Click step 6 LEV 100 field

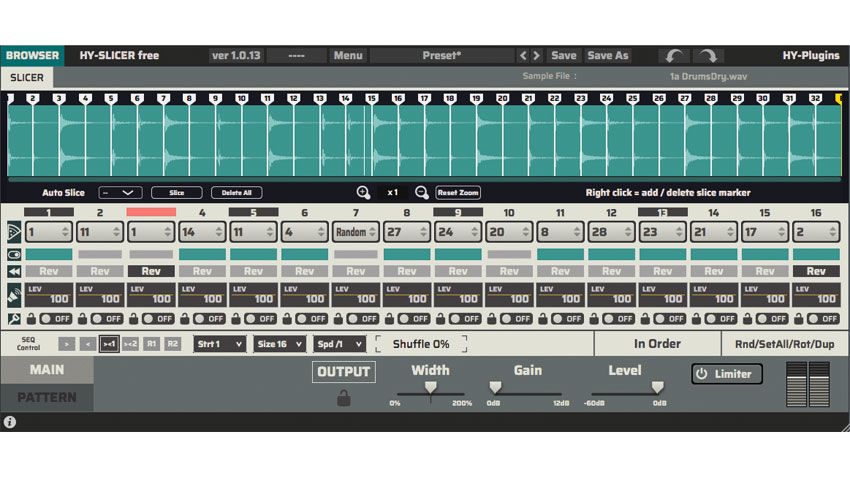[304, 295]
